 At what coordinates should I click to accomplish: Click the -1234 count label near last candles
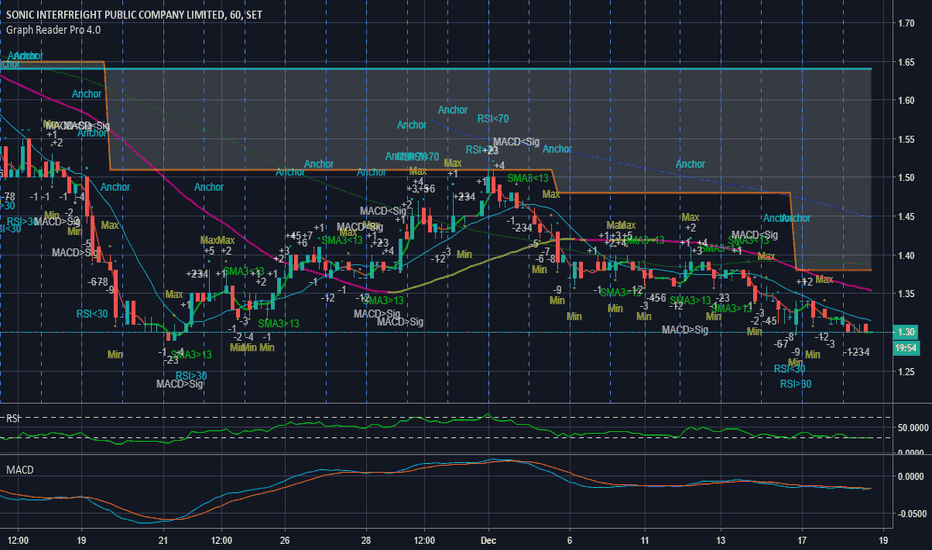[857, 352]
